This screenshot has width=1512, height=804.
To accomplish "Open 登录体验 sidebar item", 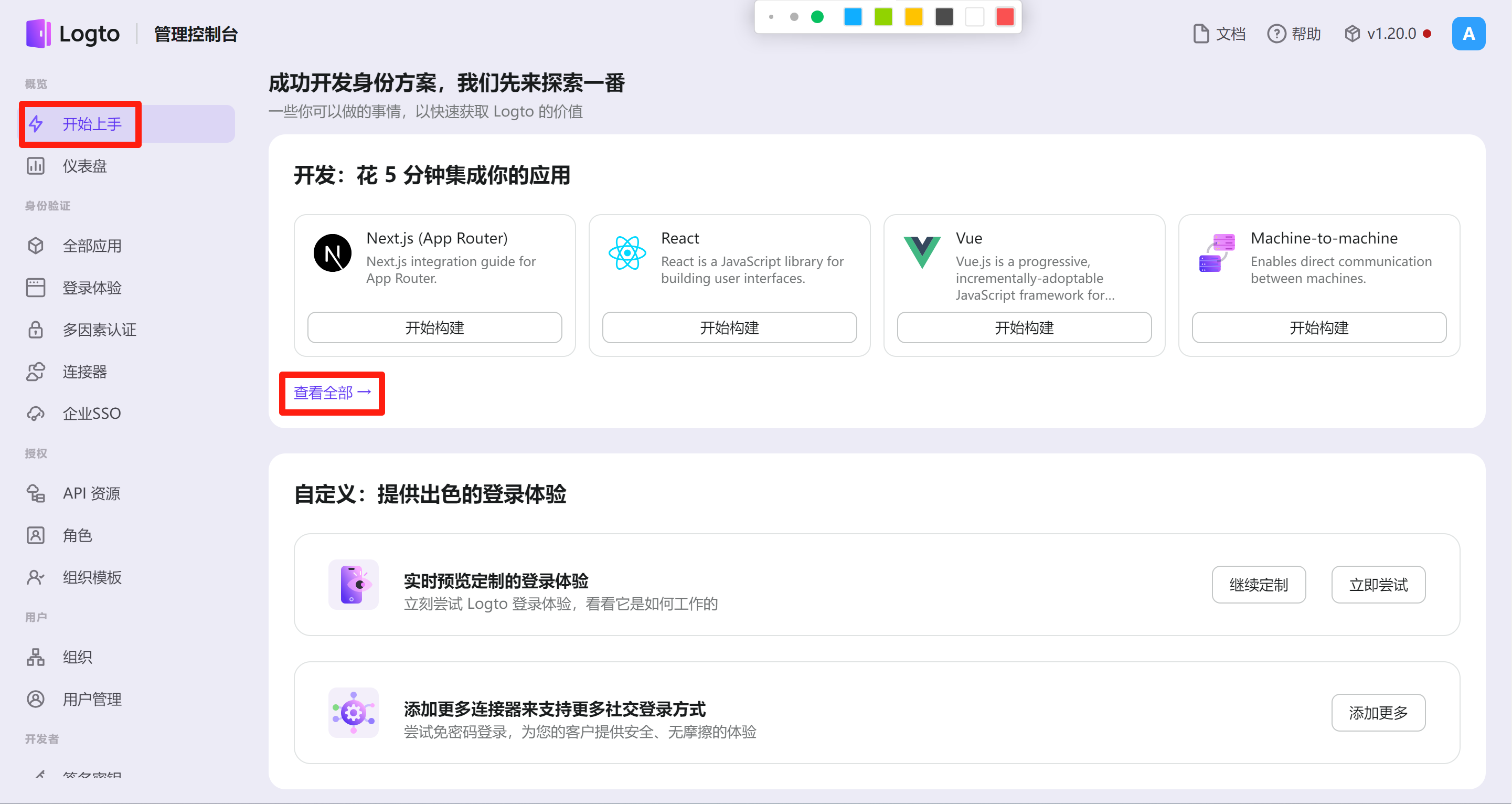I will coord(92,288).
